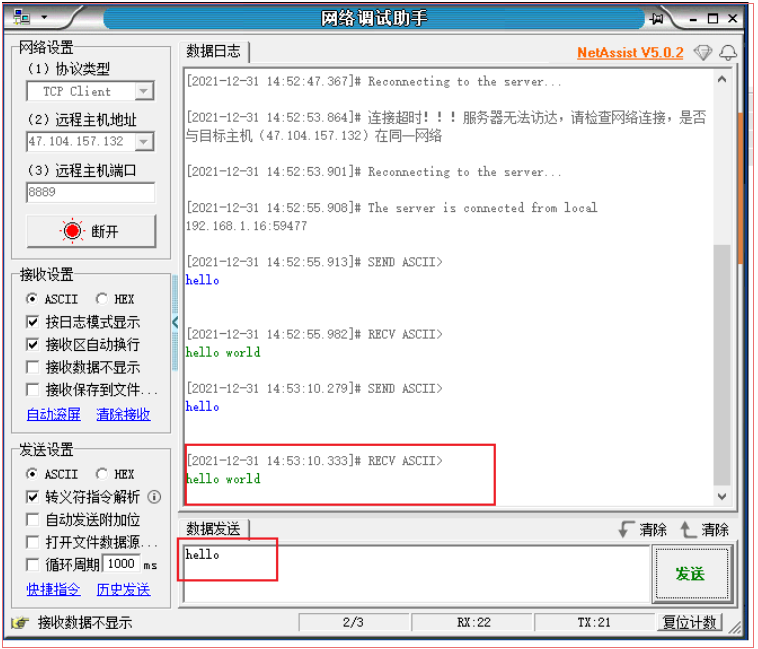The height and width of the screenshot is (649, 758).
Task: Edit the cycle period field 1000
Action: pyautogui.click(x=121, y=564)
